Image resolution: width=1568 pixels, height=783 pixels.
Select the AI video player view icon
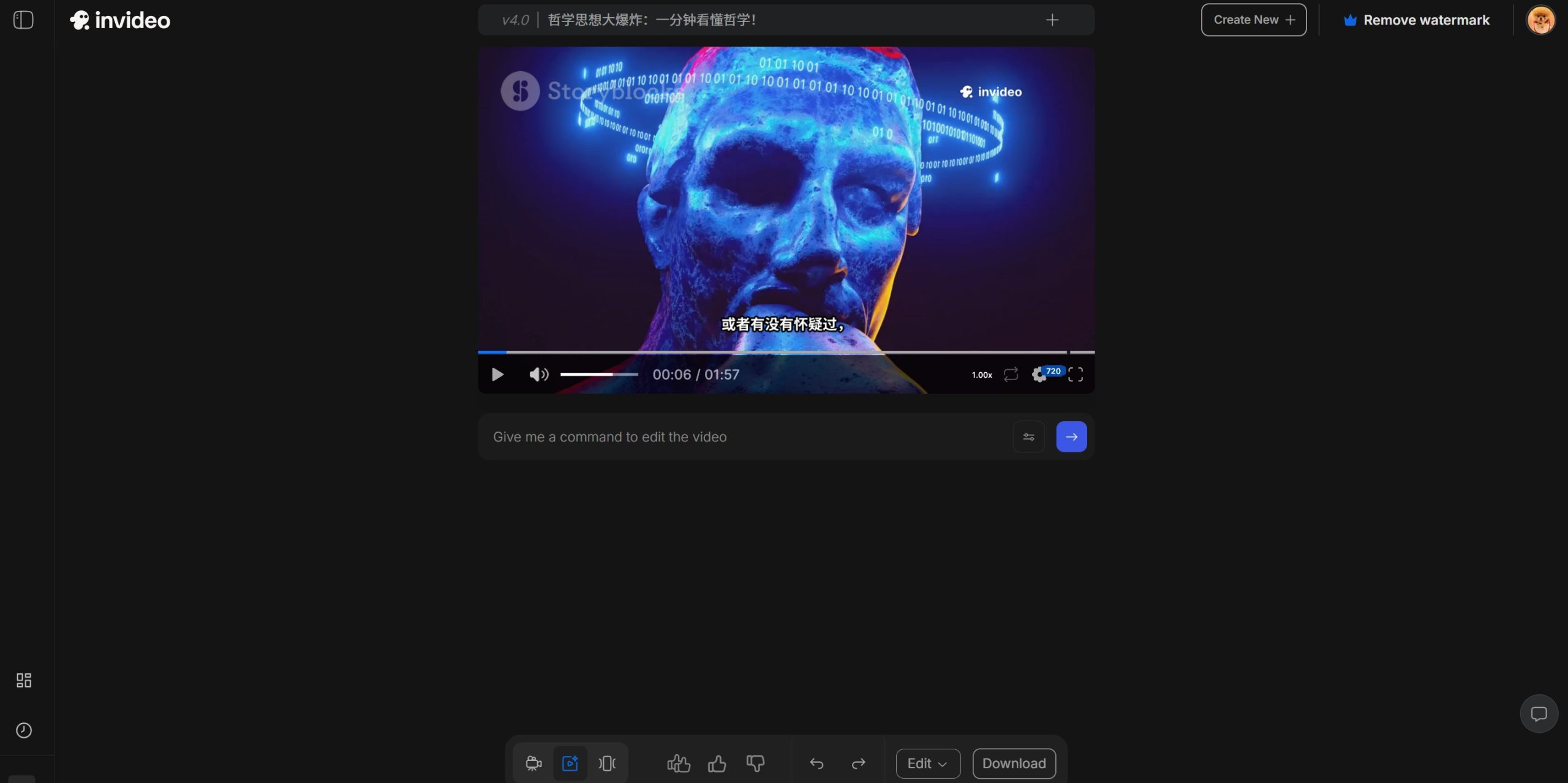(x=570, y=763)
